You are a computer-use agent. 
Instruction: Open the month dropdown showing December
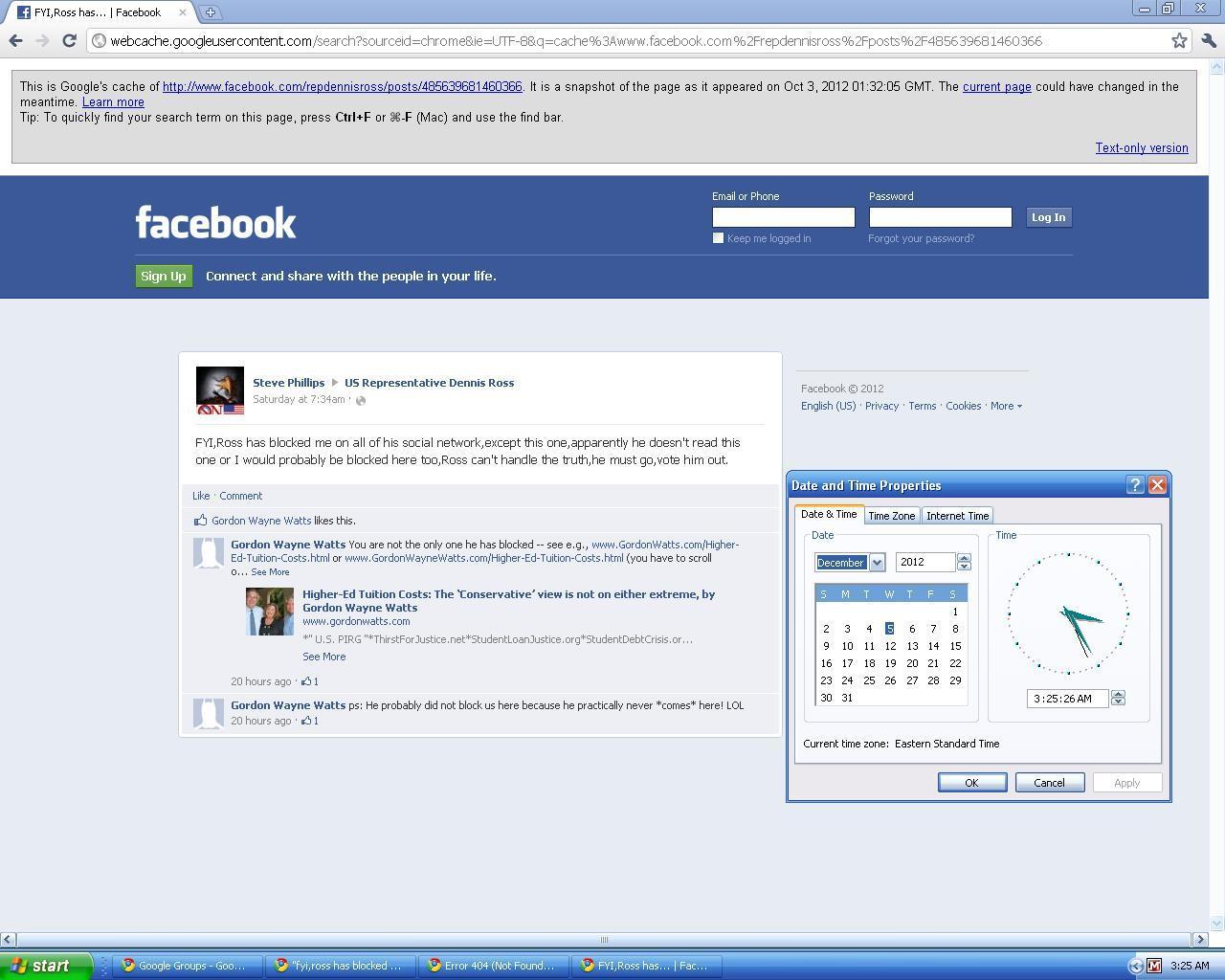pyautogui.click(x=877, y=563)
